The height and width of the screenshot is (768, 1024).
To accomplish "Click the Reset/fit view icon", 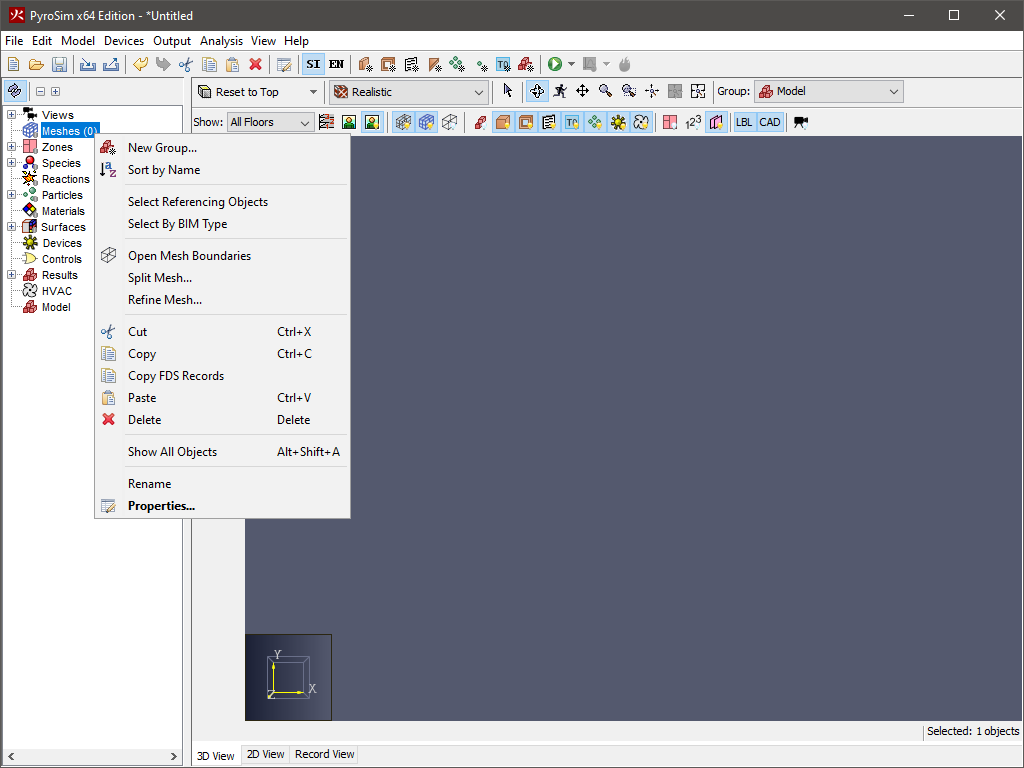I will pos(697,91).
